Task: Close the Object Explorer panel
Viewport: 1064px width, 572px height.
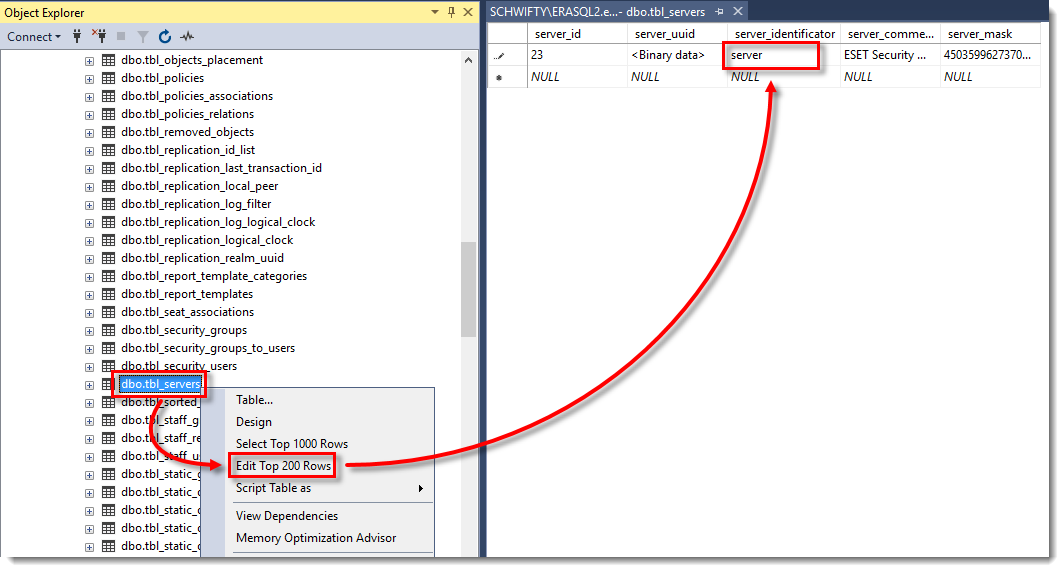Action: tap(468, 12)
